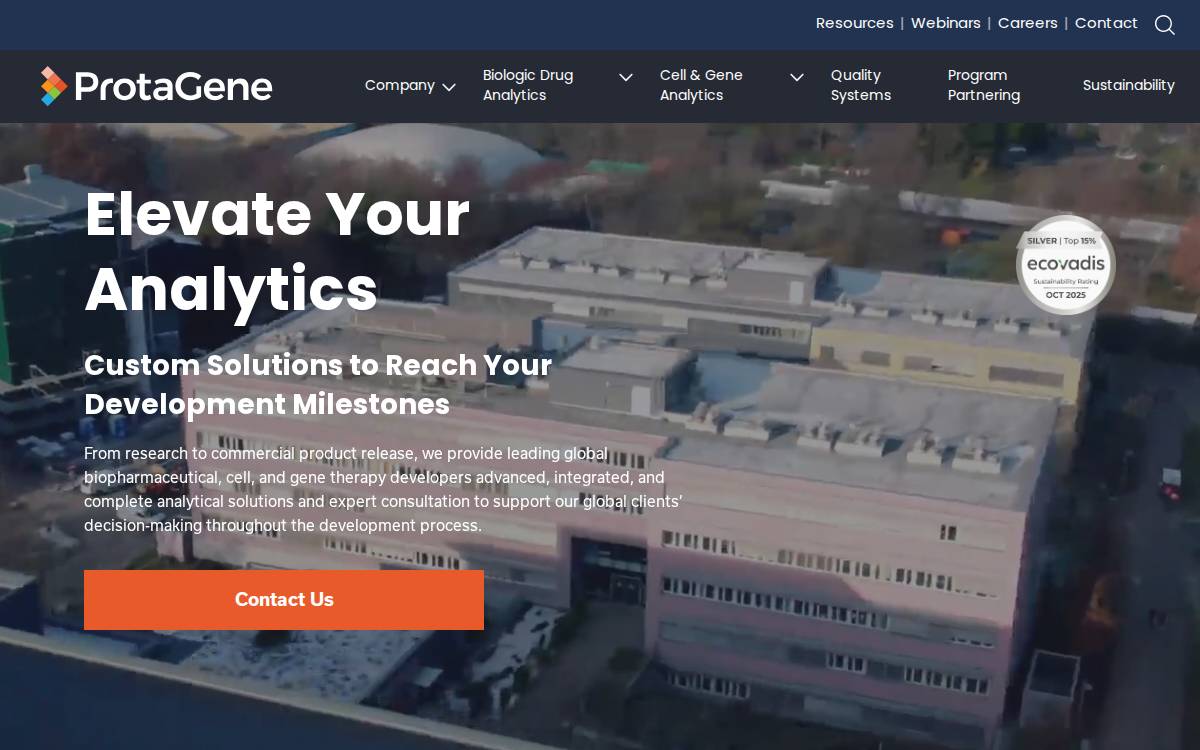The image size is (1200, 750).
Task: Open the search magnifier icon
Action: point(1164,24)
